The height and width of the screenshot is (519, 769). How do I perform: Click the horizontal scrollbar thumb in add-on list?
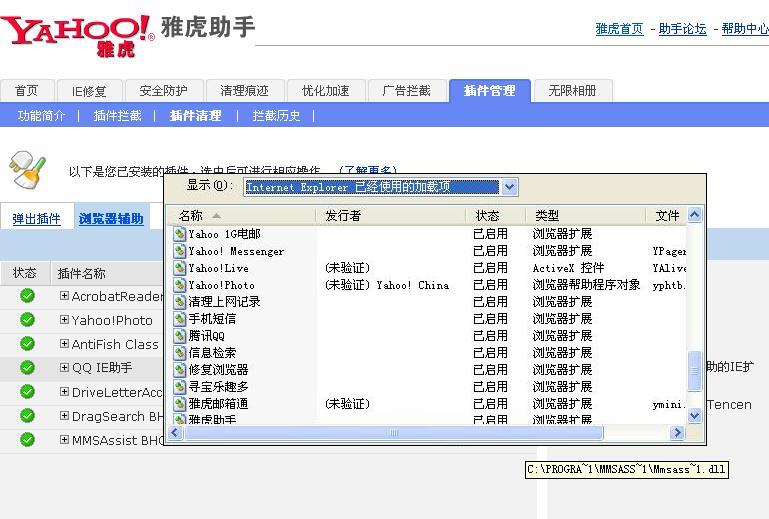coord(394,433)
